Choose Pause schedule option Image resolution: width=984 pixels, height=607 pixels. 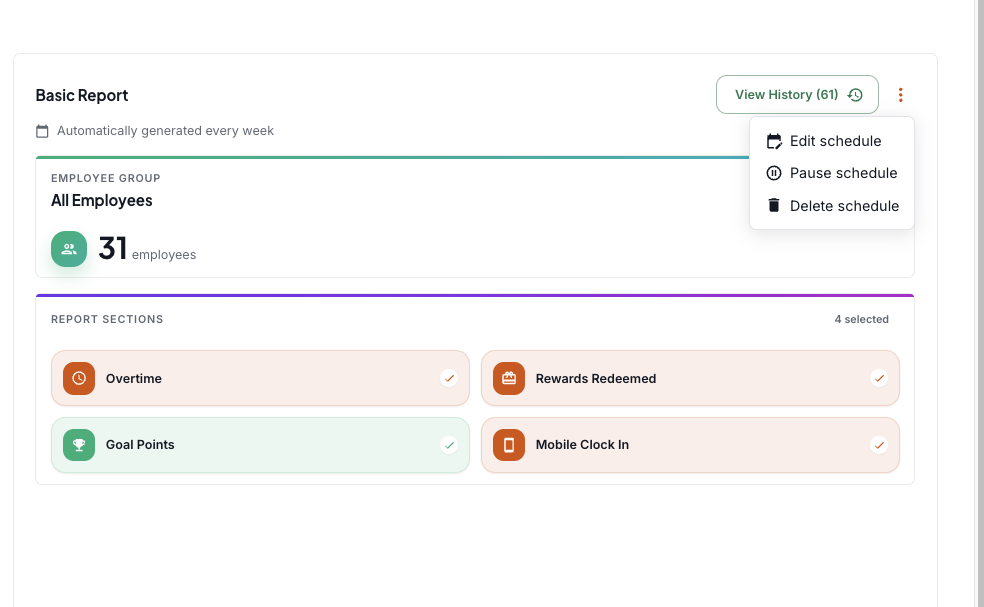coord(832,173)
